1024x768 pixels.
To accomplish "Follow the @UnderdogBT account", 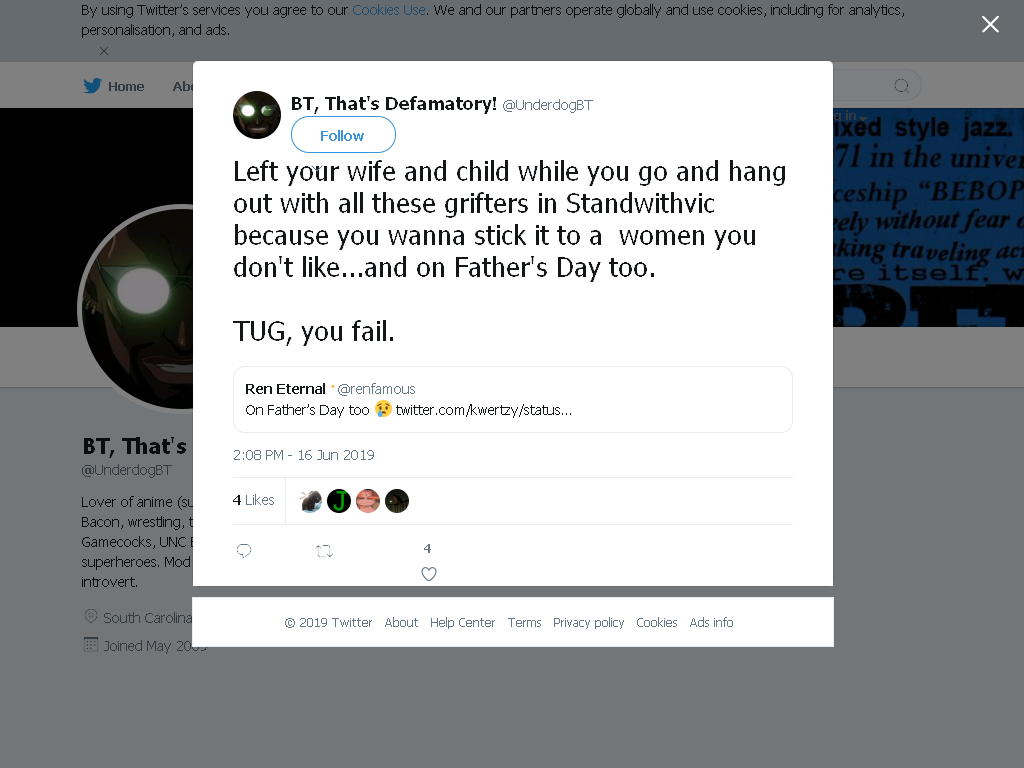I will pyautogui.click(x=343, y=135).
